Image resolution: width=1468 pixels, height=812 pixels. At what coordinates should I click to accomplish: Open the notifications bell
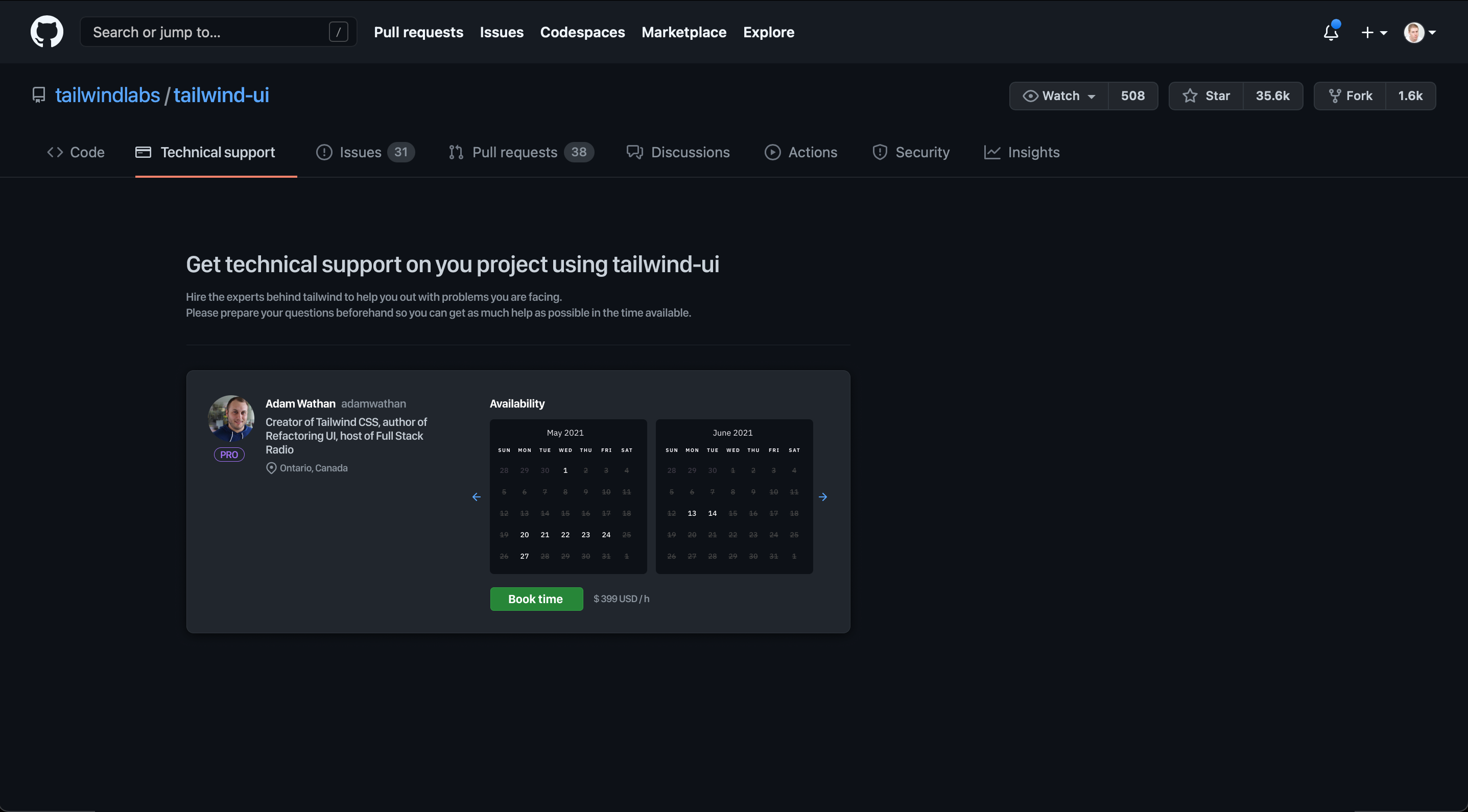pyautogui.click(x=1330, y=33)
